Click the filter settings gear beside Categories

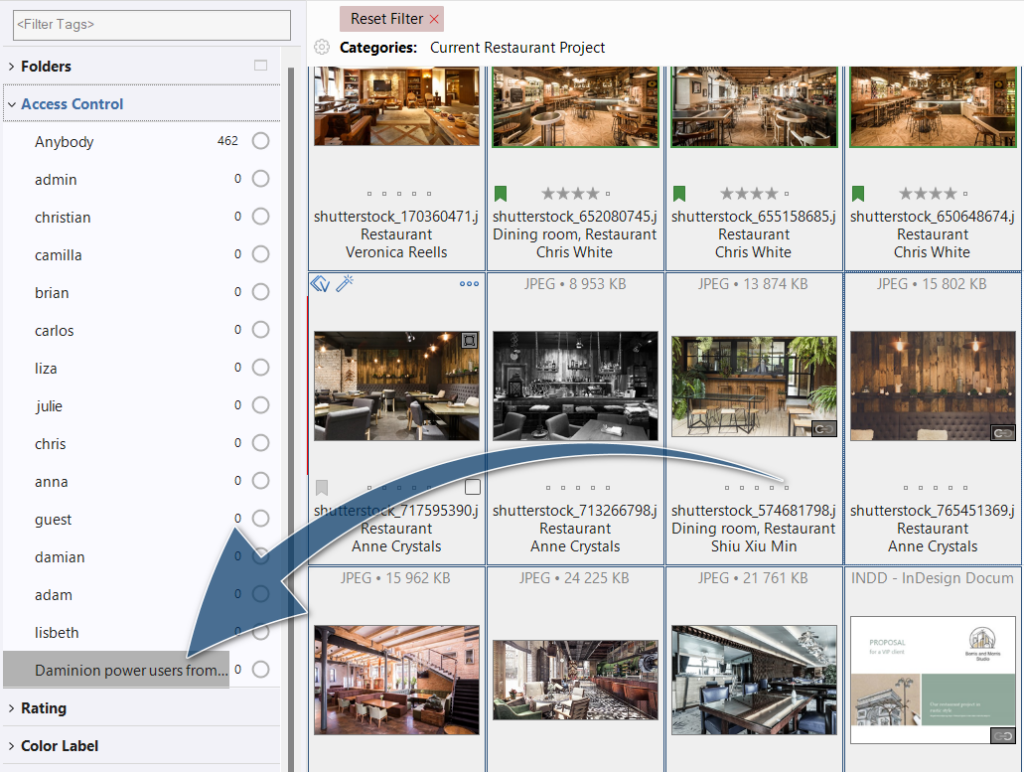pos(322,47)
